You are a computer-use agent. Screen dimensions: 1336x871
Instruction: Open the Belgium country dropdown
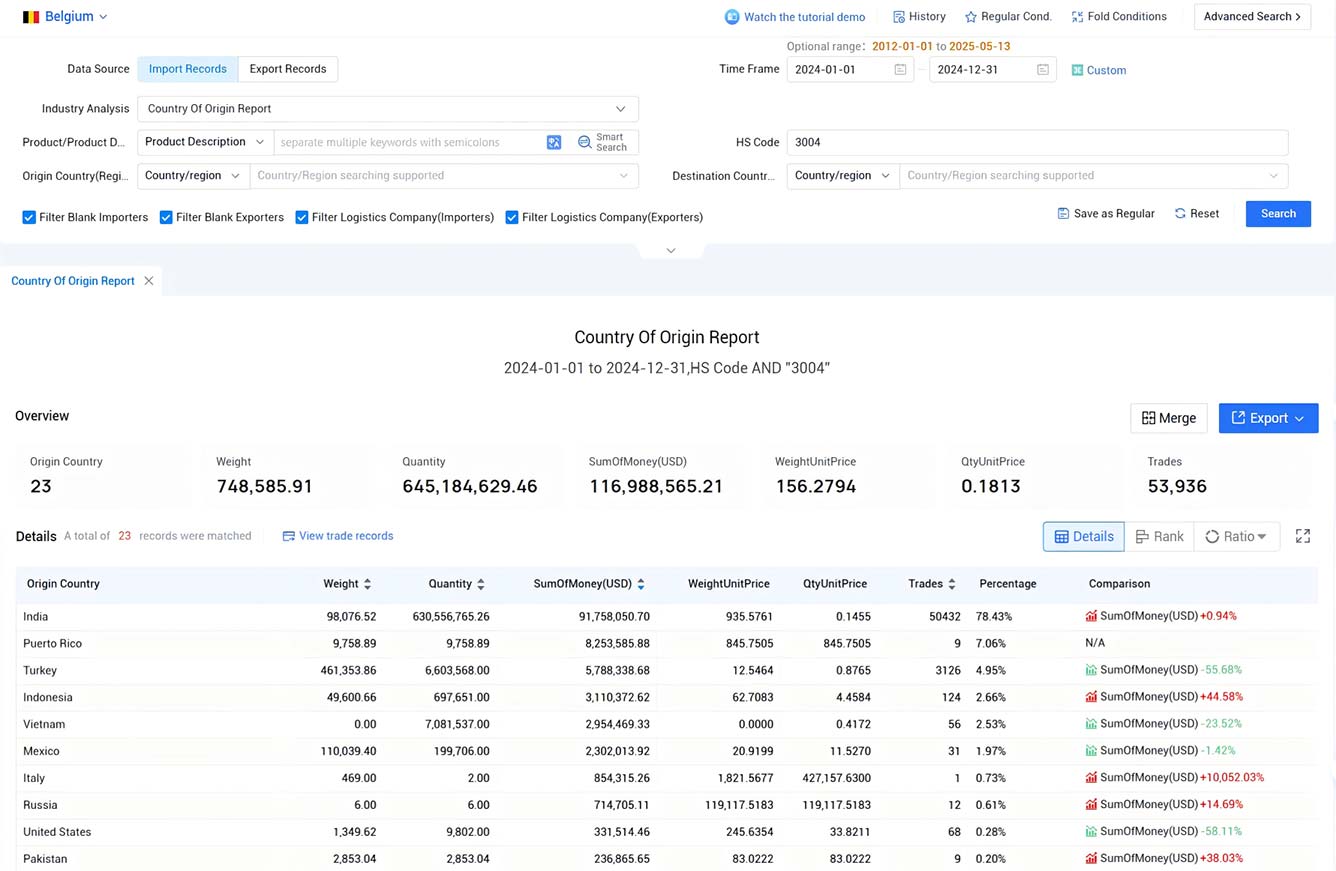point(66,17)
